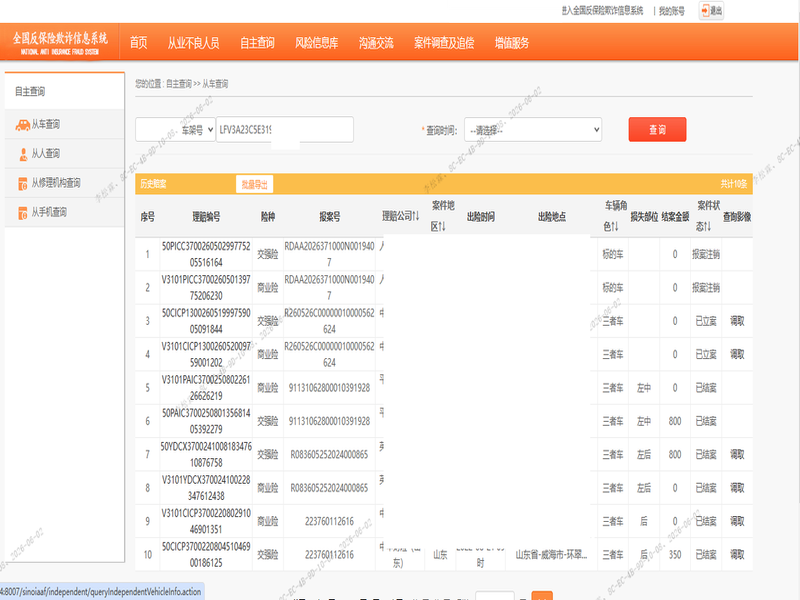This screenshot has width=800, height=600.
Task: Click 调取 in row 9
Action: [x=737, y=521]
